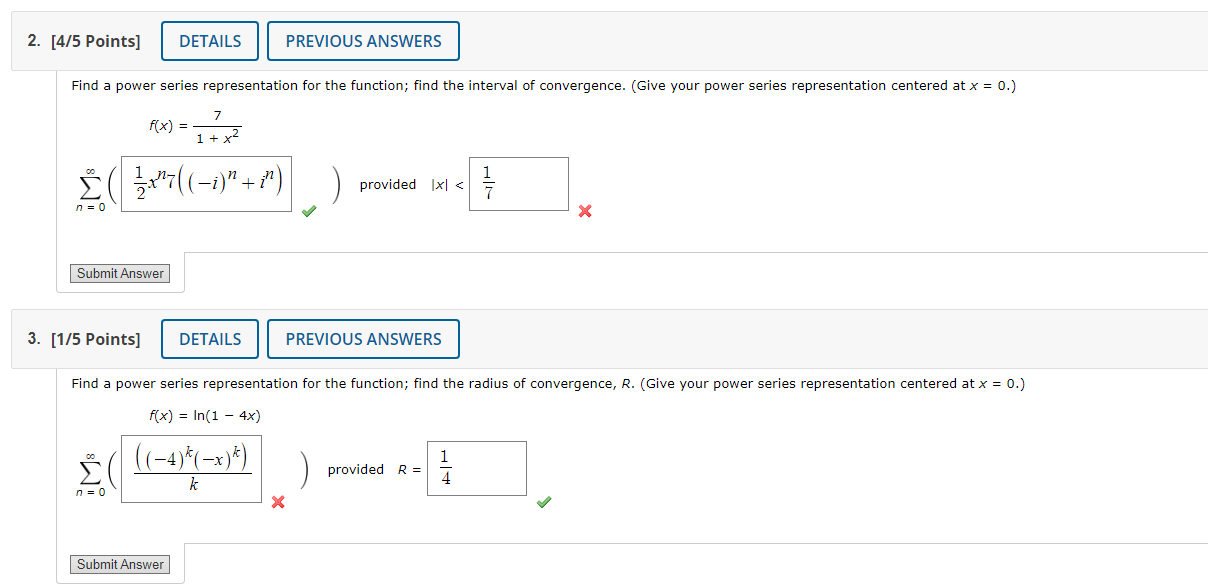Click the red X under the question 3 series answer
Screen dimensions: 1208x585
coord(277,502)
